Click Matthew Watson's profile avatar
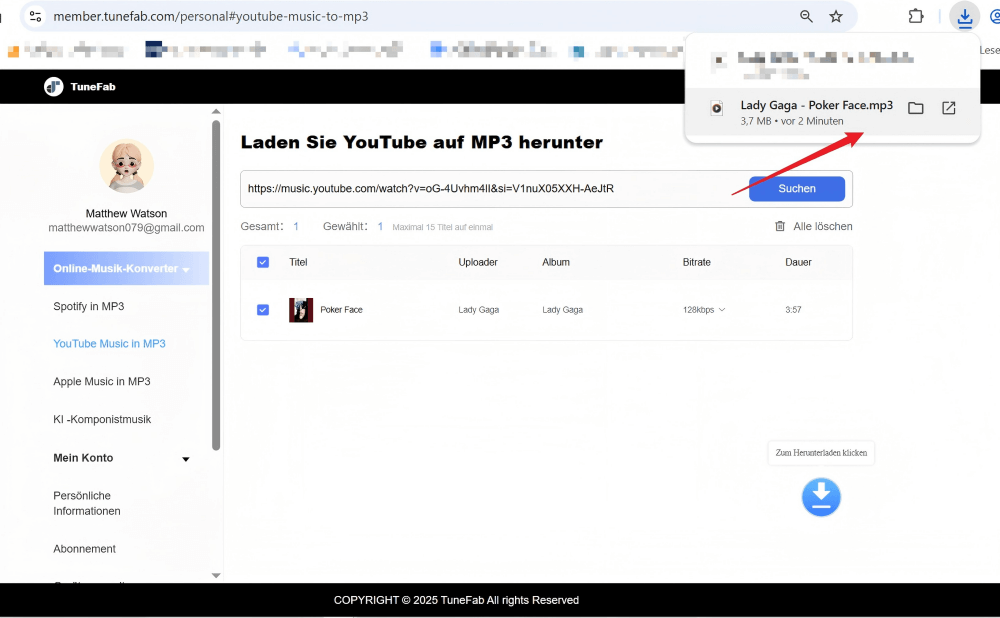The width and height of the screenshot is (1000, 618). [126, 166]
